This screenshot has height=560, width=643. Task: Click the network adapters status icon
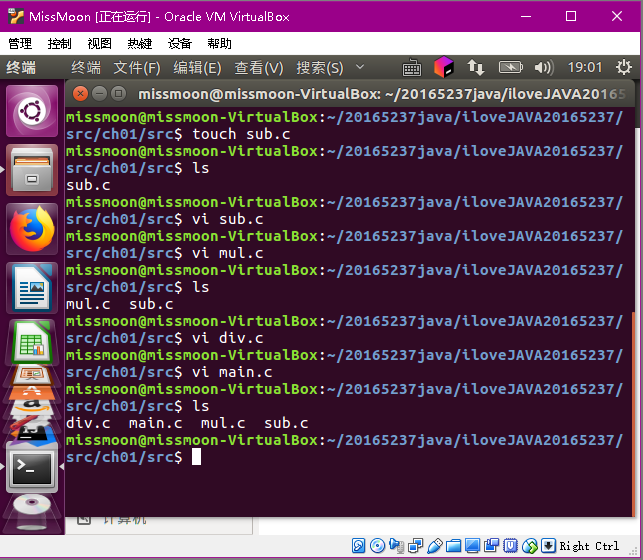point(415,546)
